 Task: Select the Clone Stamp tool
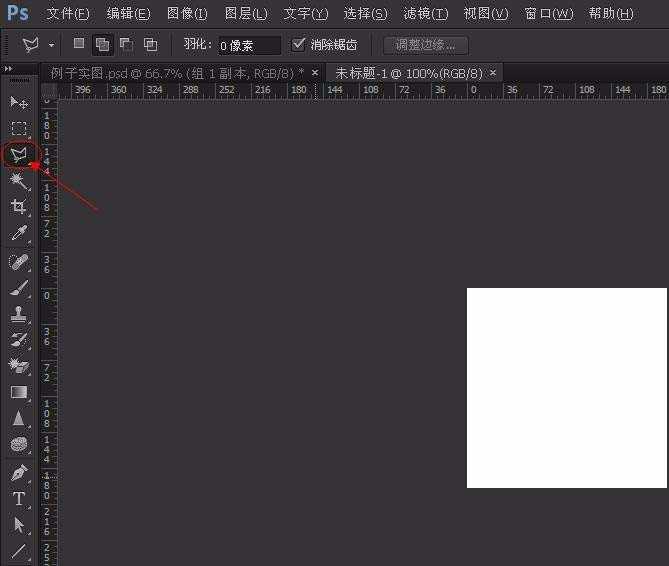pyautogui.click(x=18, y=314)
